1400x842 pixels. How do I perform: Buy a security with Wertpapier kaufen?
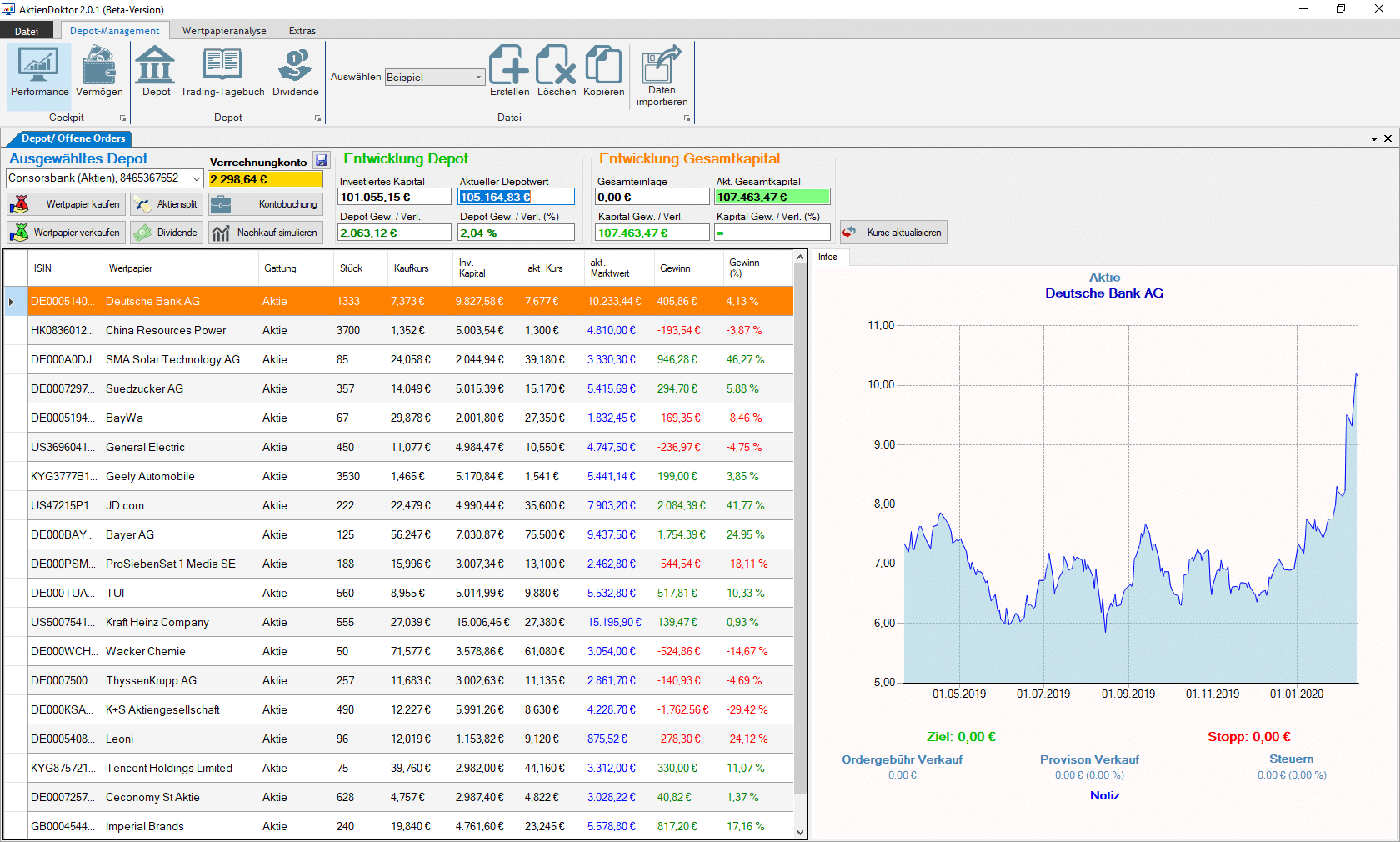(67, 204)
